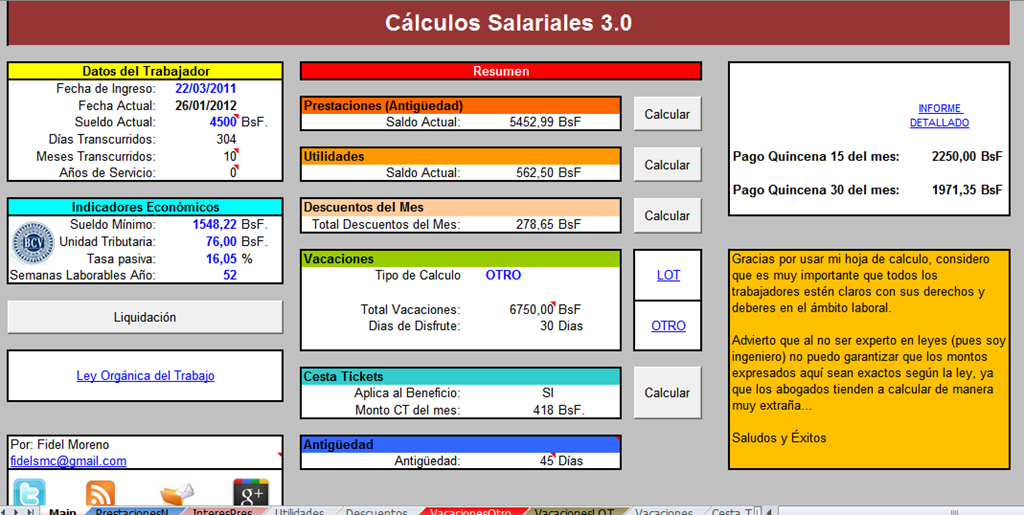Click the Calcular button for Prestaciones
The image size is (1024, 515).
point(667,114)
